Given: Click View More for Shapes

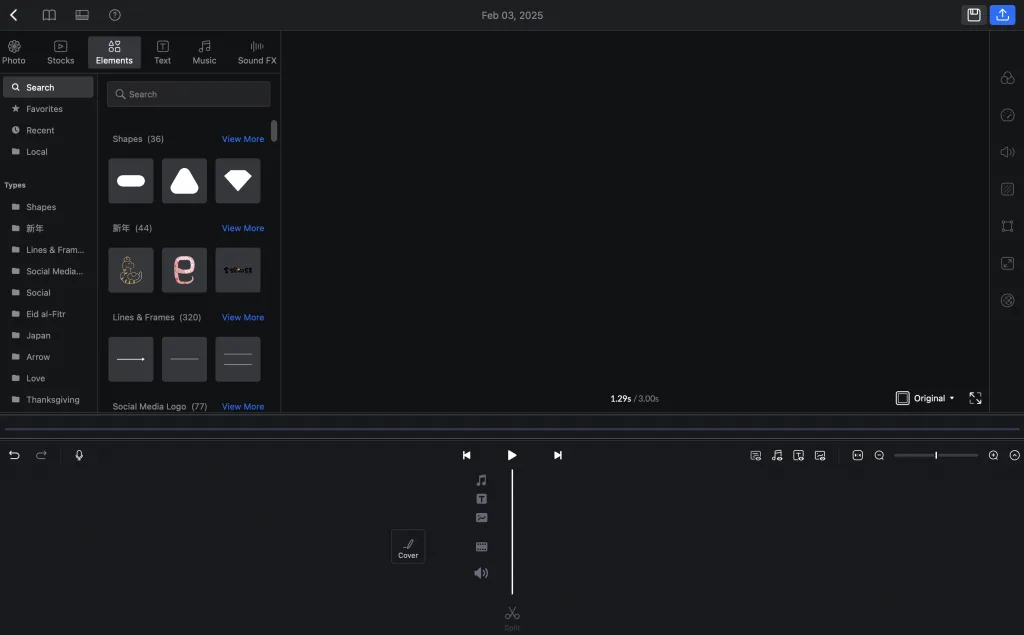Looking at the screenshot, I should (x=243, y=139).
